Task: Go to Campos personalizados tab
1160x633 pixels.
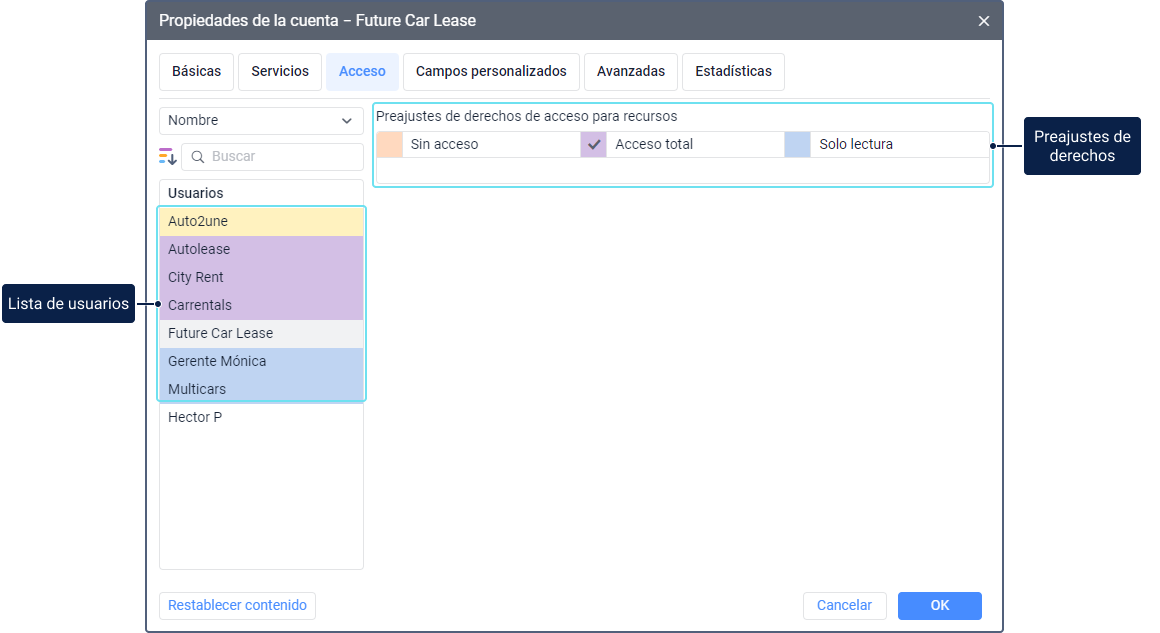Action: 491,72
